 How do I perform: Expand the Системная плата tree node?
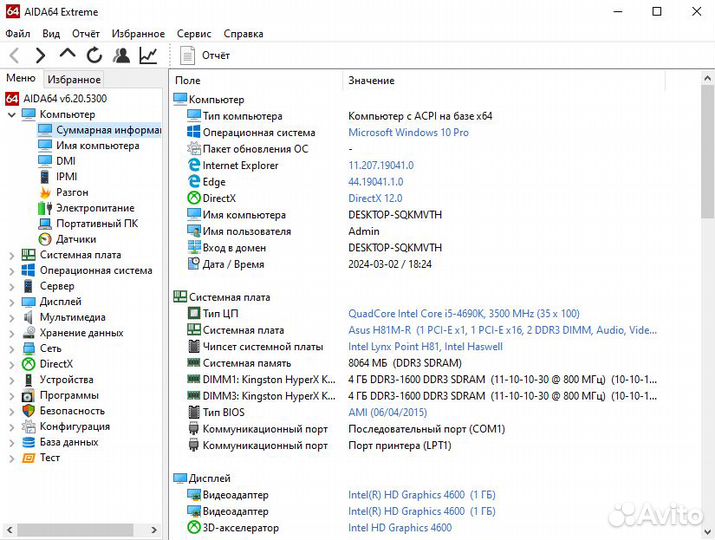click(x=12, y=255)
